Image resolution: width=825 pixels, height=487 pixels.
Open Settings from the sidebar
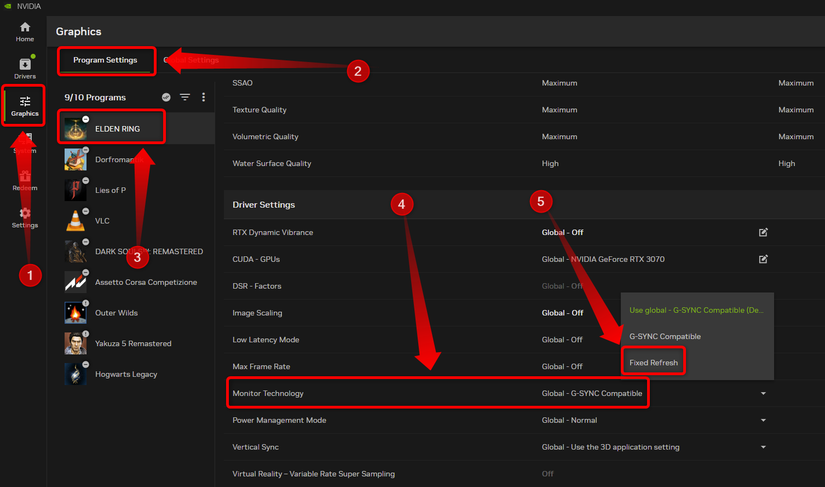25,217
